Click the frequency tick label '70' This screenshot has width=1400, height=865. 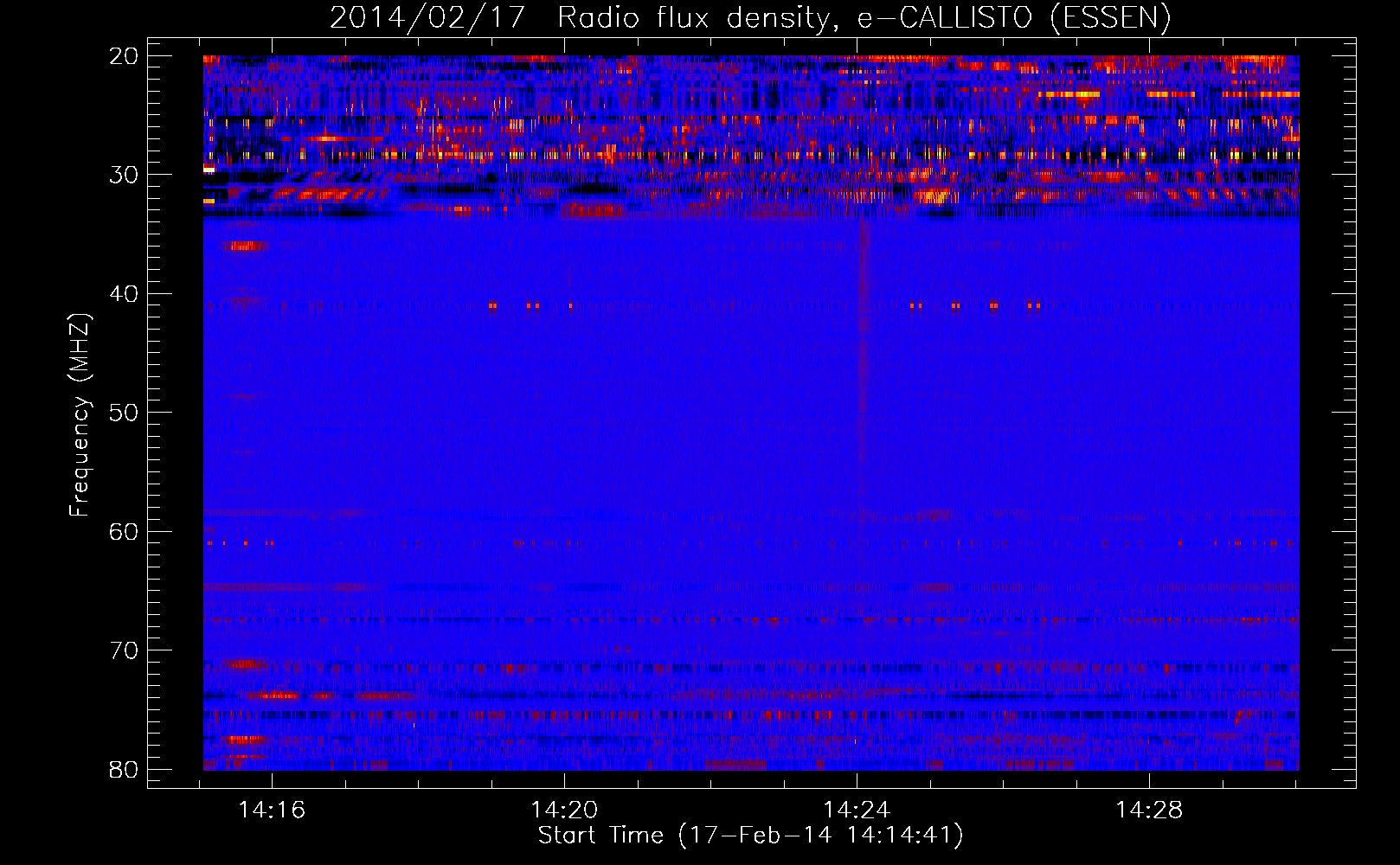pyautogui.click(x=125, y=650)
